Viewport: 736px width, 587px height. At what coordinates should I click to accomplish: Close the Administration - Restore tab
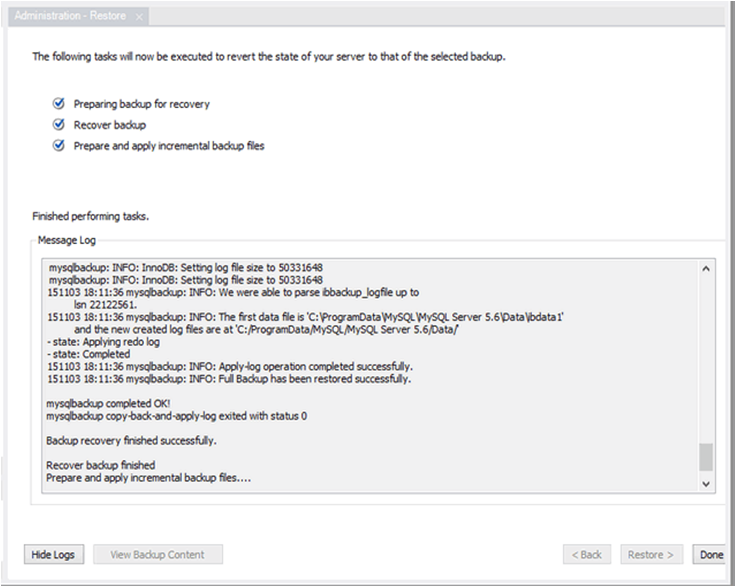click(x=139, y=17)
